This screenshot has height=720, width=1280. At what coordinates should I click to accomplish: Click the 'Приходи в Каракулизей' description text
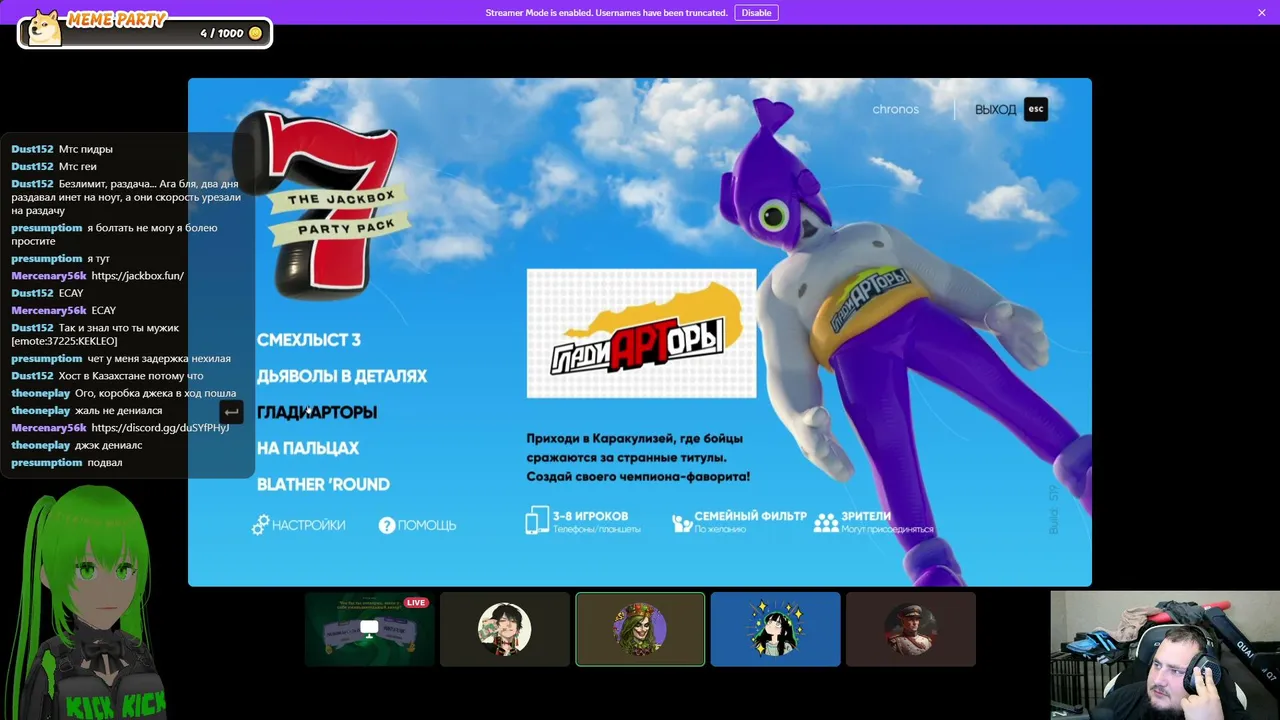coord(638,458)
